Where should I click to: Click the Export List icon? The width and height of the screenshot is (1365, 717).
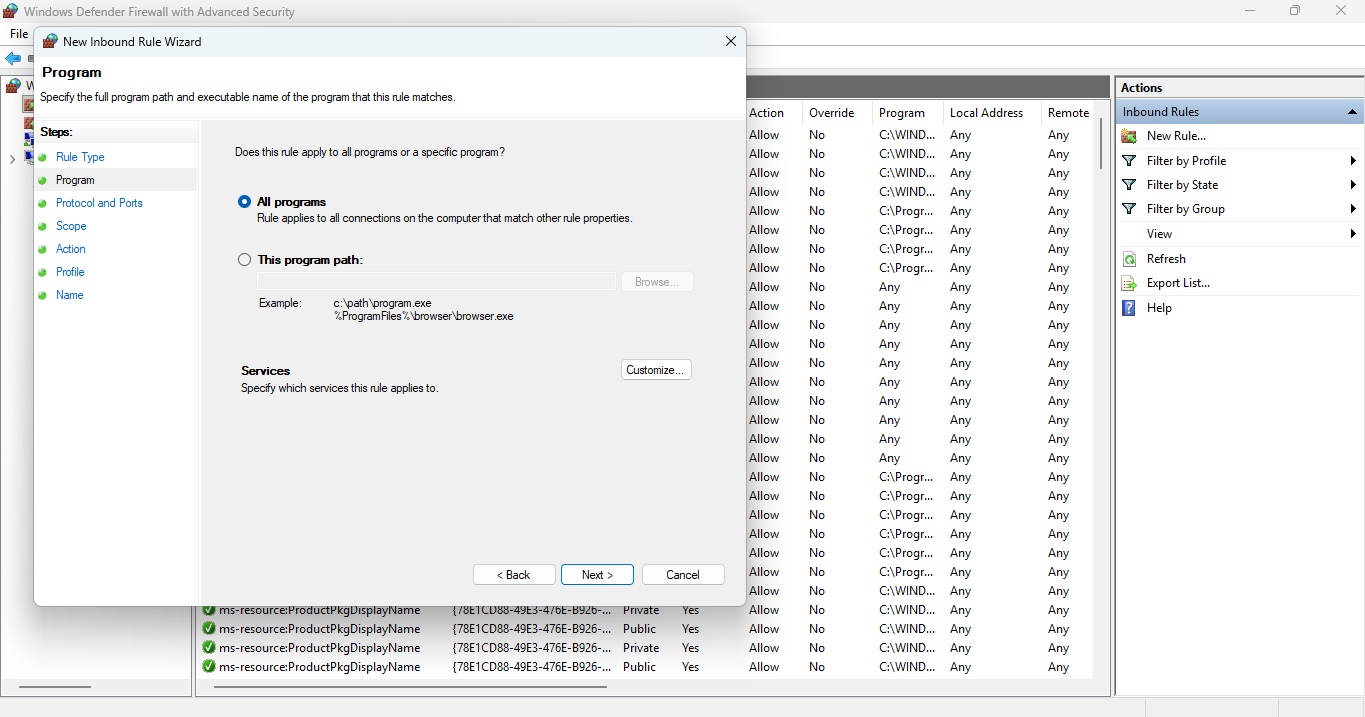pos(1129,283)
